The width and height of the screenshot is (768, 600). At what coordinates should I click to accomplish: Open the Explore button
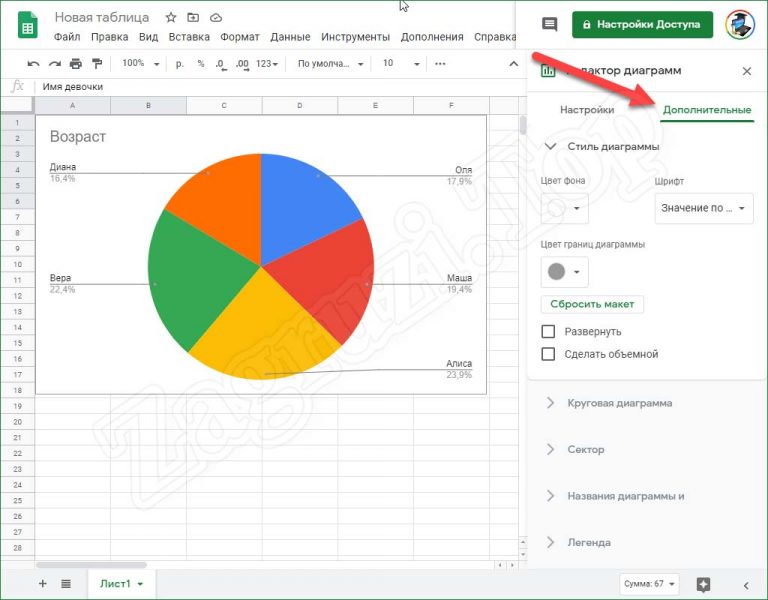(703, 584)
